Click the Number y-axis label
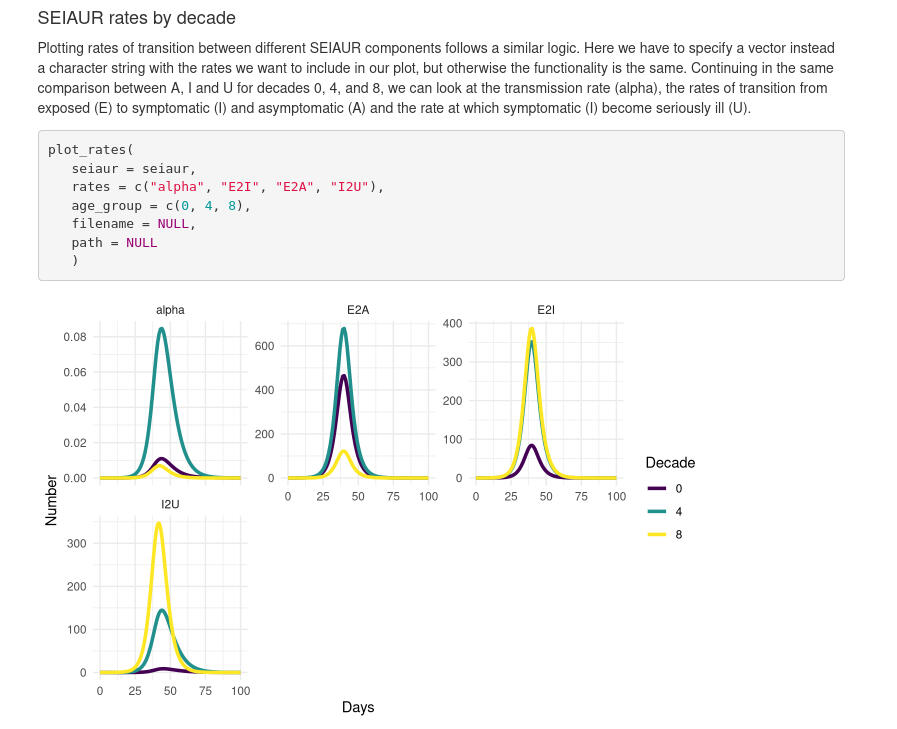This screenshot has height=729, width=897. tap(51, 500)
